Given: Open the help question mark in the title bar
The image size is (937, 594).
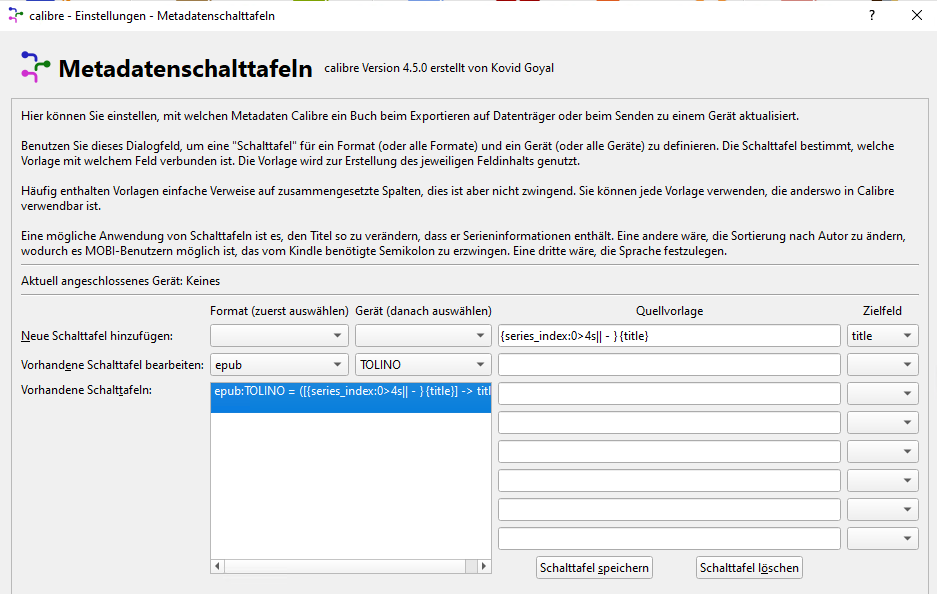Looking at the screenshot, I should (x=872, y=16).
